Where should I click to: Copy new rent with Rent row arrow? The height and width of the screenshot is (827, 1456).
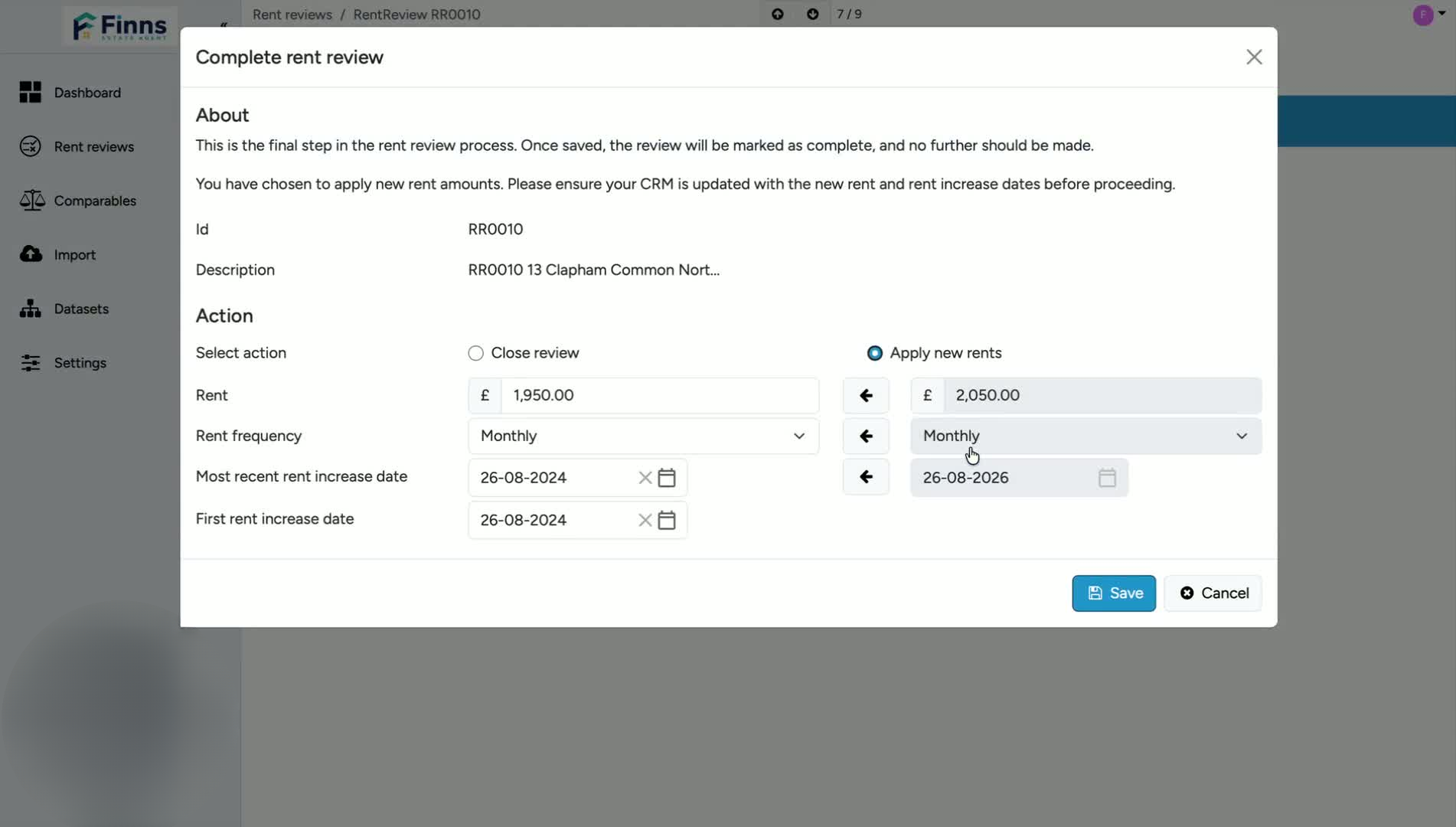coord(866,395)
